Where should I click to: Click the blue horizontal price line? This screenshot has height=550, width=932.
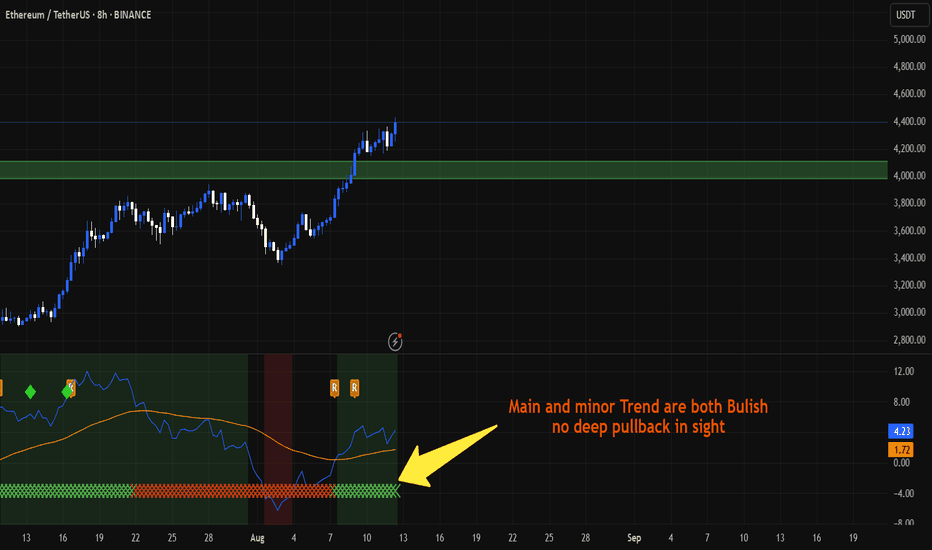[x=443, y=122]
